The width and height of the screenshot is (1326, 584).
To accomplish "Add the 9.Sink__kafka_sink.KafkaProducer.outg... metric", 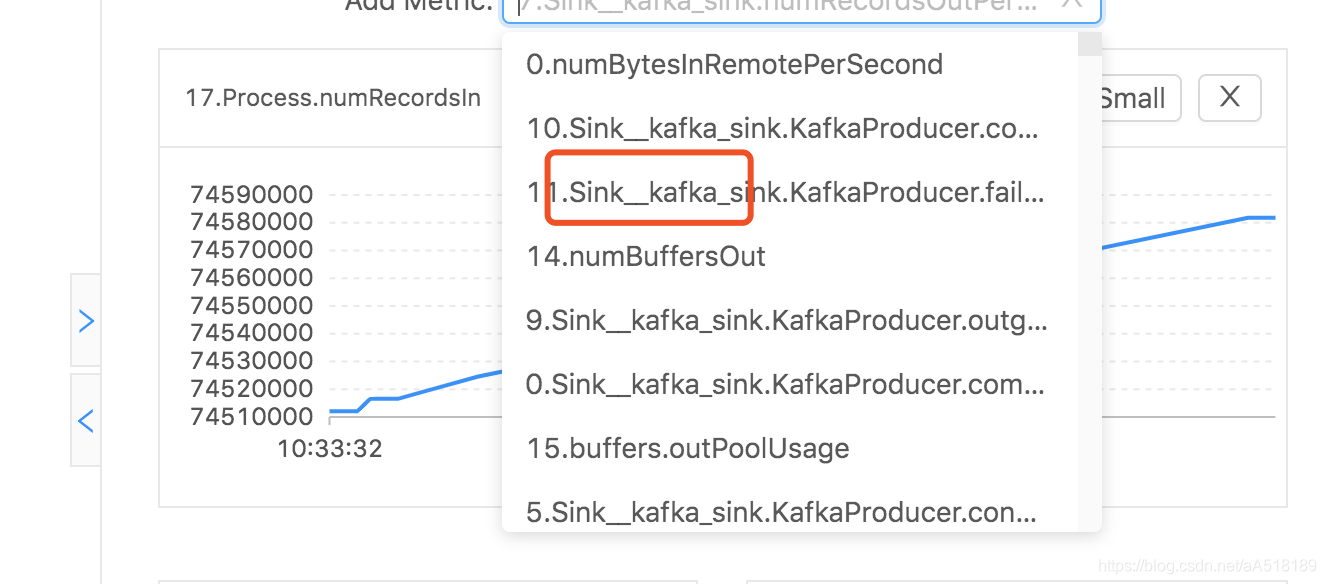I will click(x=786, y=321).
